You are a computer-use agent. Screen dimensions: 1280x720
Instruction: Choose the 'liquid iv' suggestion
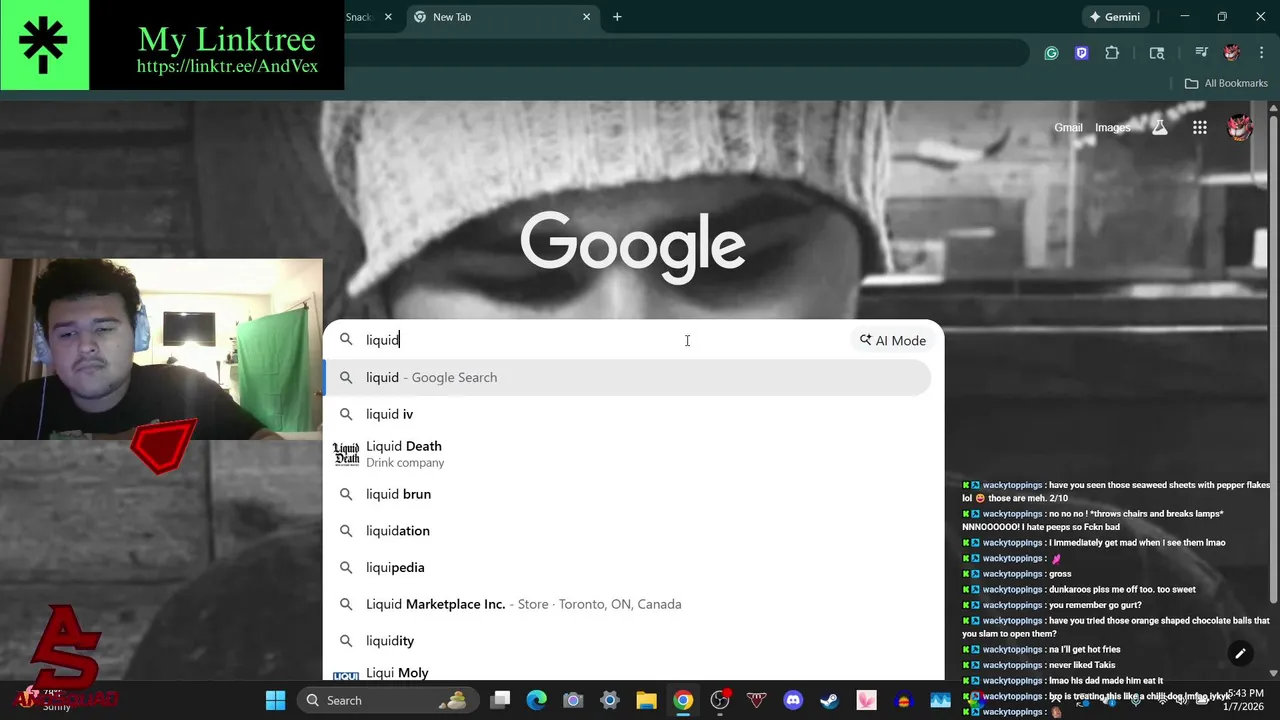click(628, 414)
